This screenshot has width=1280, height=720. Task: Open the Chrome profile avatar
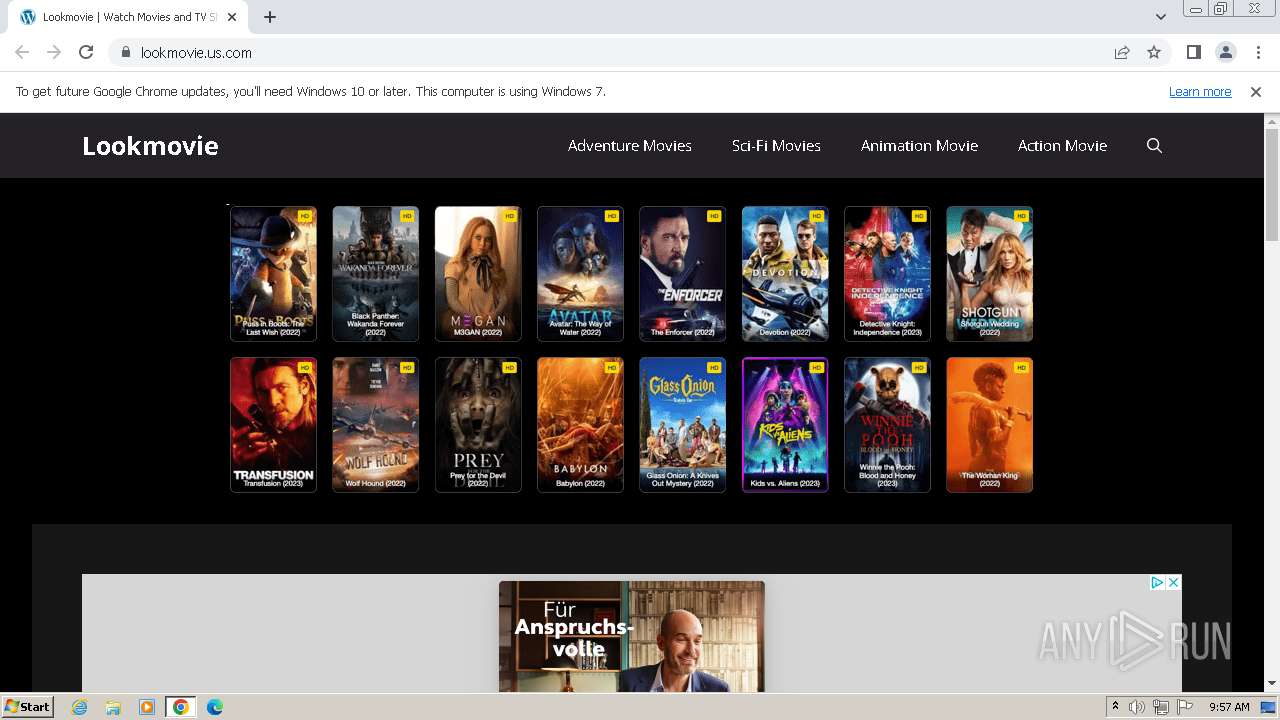tap(1225, 52)
